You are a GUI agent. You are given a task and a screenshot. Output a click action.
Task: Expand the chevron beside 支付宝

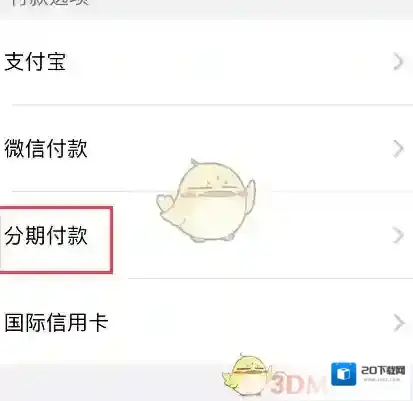click(x=398, y=62)
